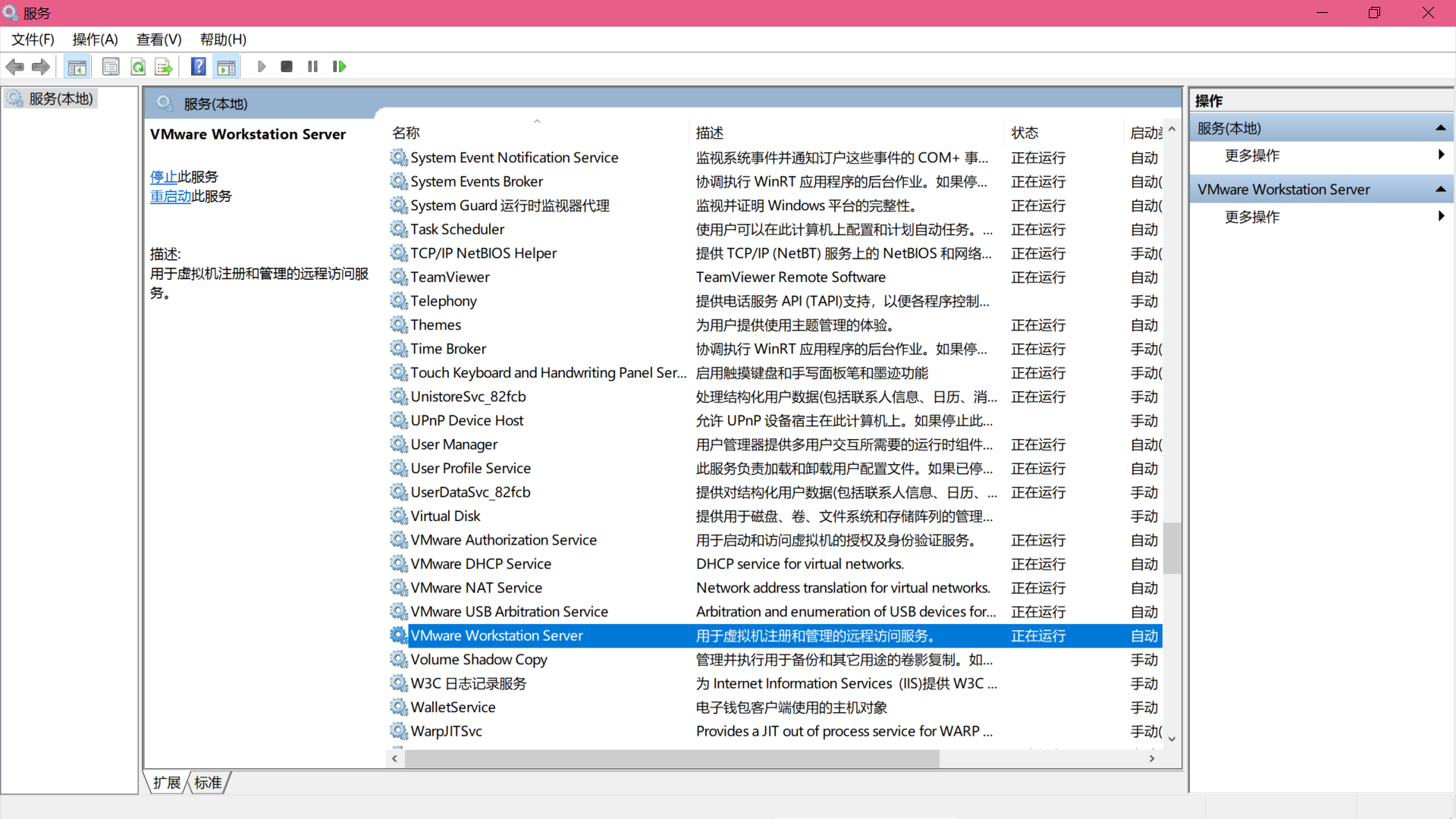Select VMware Authorization Service row
This screenshot has width=1456, height=819.
775,540
